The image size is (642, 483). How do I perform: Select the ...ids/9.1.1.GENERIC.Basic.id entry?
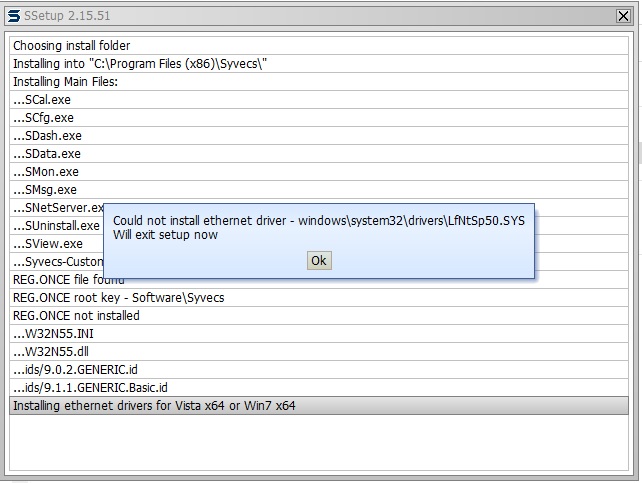coord(90,388)
